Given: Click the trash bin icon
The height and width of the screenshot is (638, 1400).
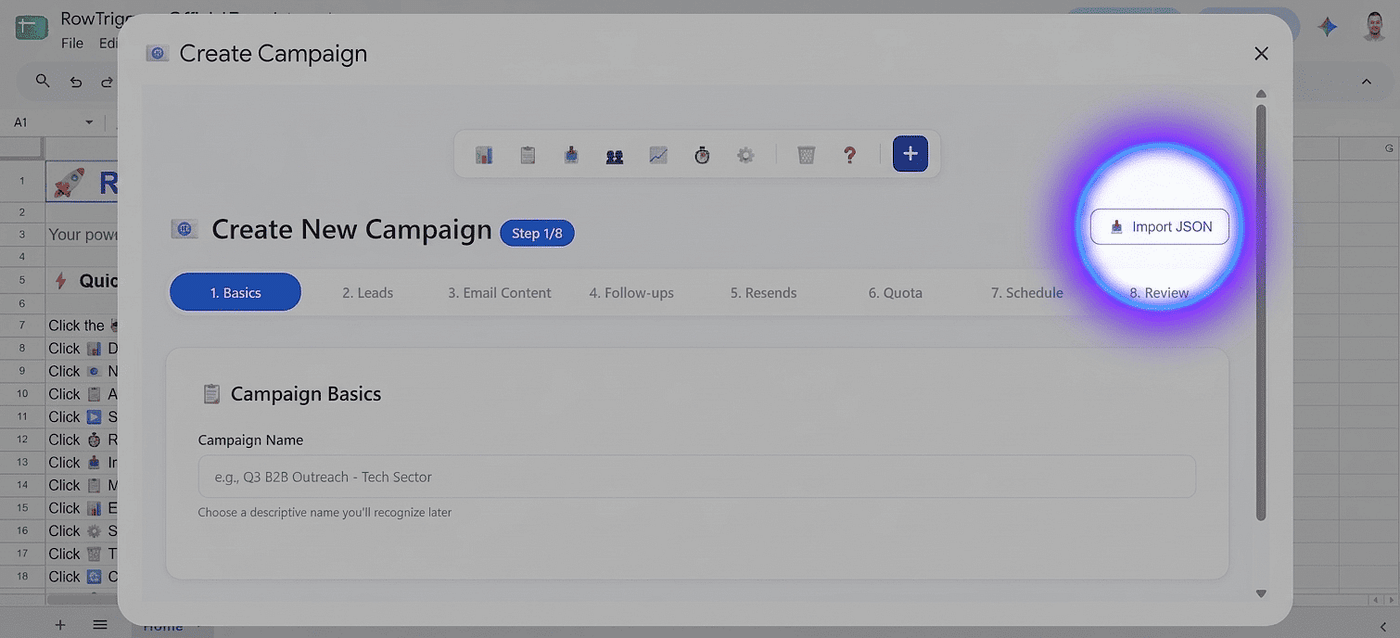Looking at the screenshot, I should [806, 155].
